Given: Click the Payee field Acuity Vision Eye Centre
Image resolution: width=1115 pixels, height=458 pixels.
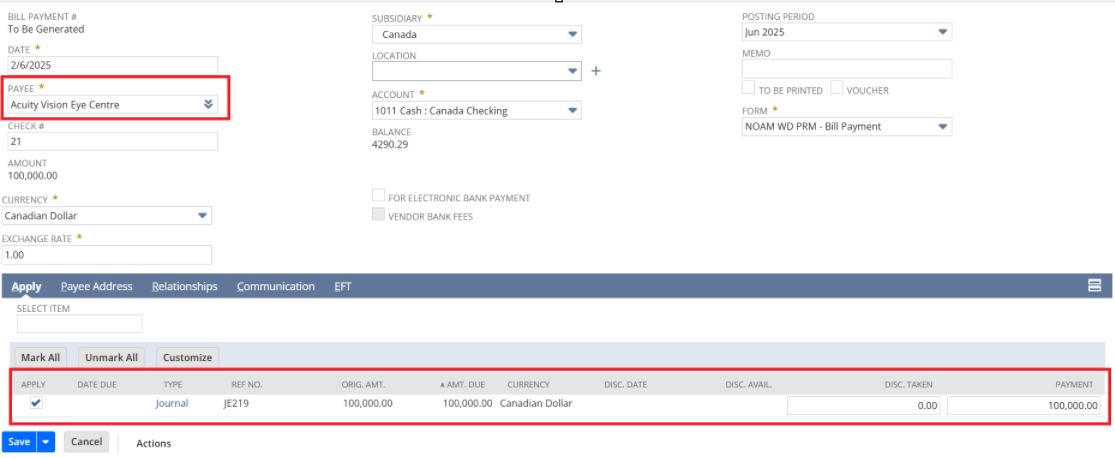Looking at the screenshot, I should [x=112, y=105].
